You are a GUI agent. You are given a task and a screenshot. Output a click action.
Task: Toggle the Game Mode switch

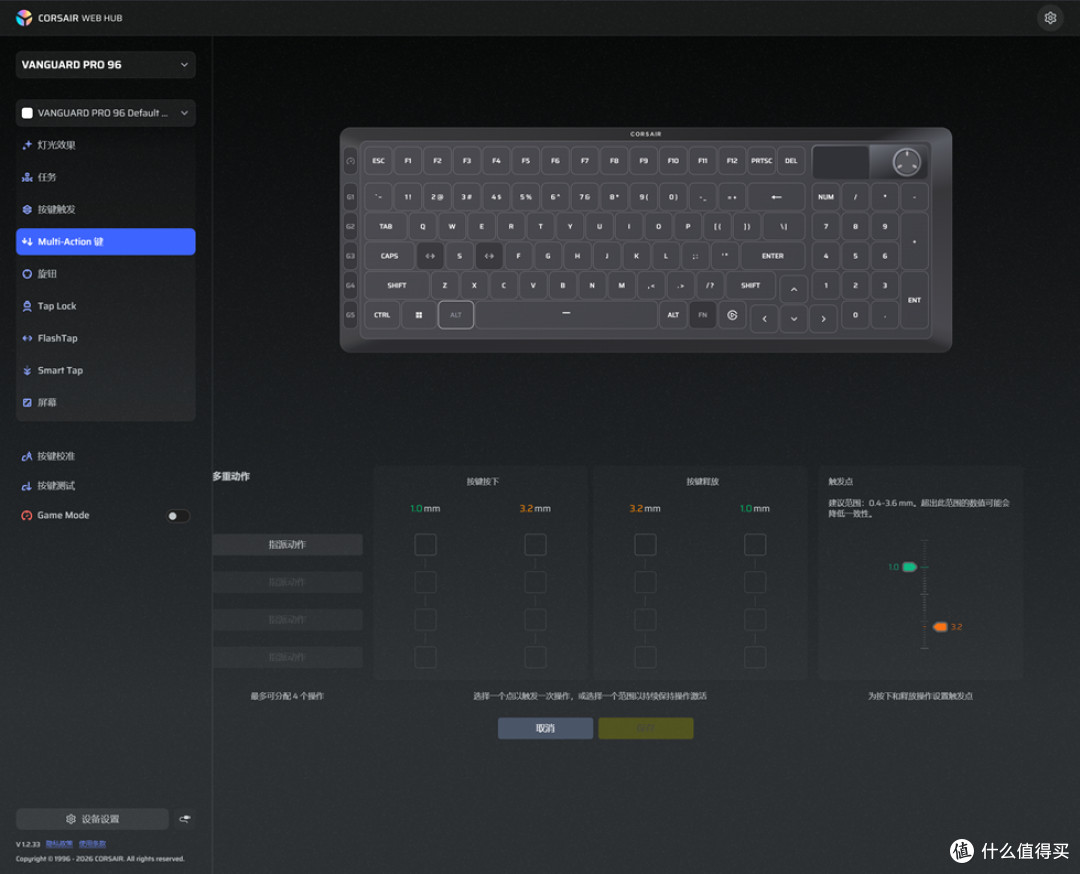(178, 516)
